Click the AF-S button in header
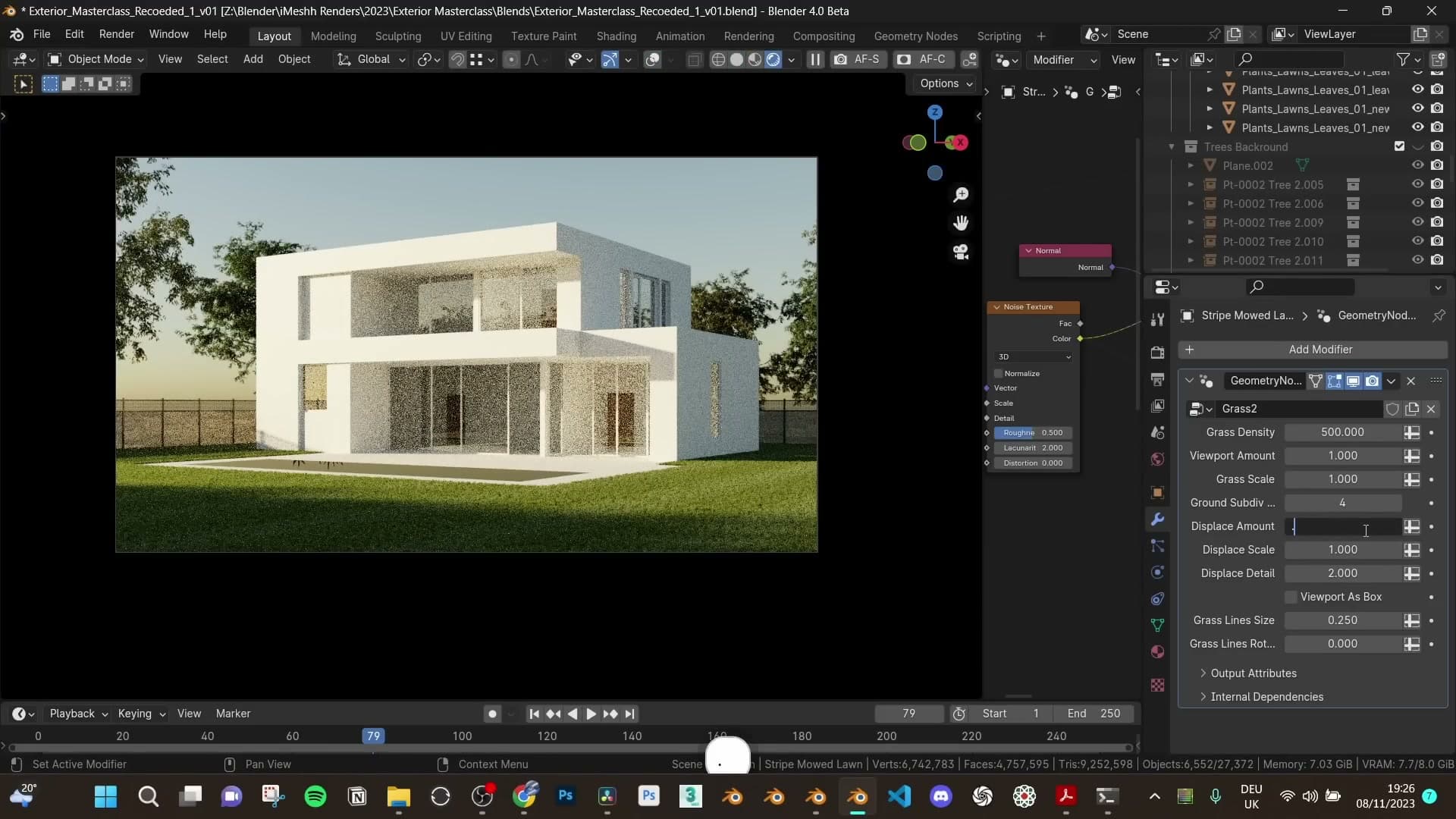1456x819 pixels. coord(858,59)
